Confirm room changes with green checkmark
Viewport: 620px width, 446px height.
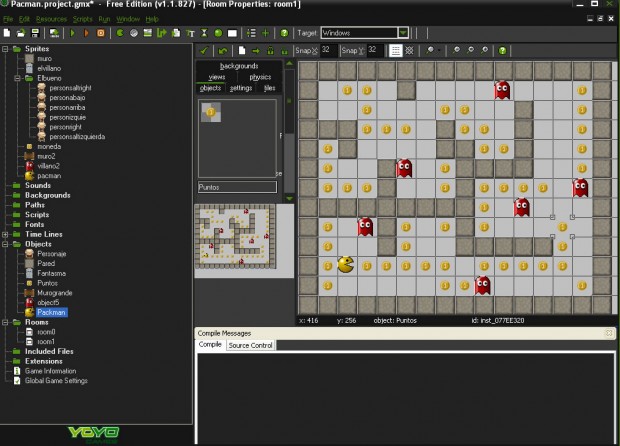[x=204, y=51]
